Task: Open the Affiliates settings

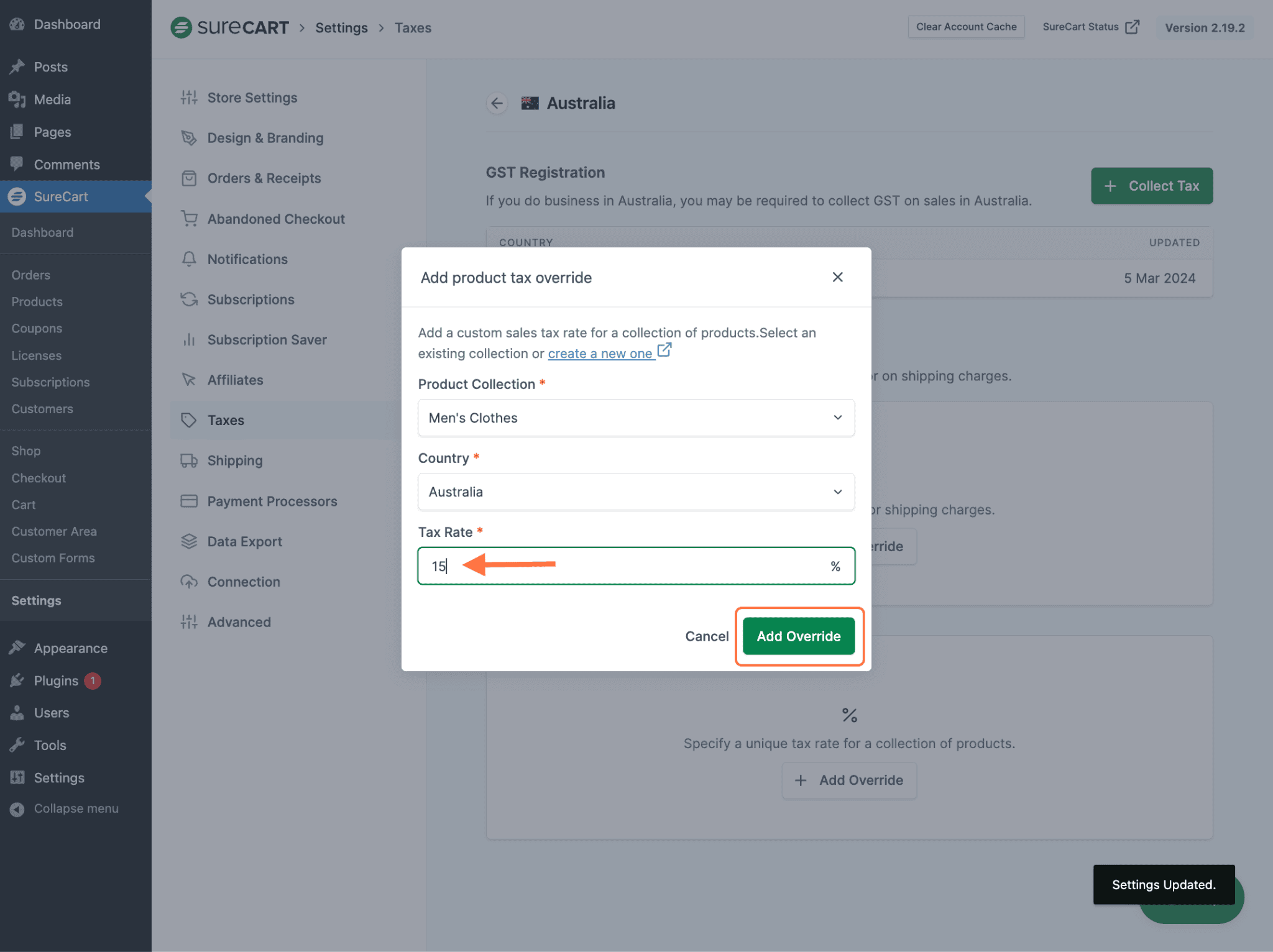Action: pyautogui.click(x=235, y=380)
